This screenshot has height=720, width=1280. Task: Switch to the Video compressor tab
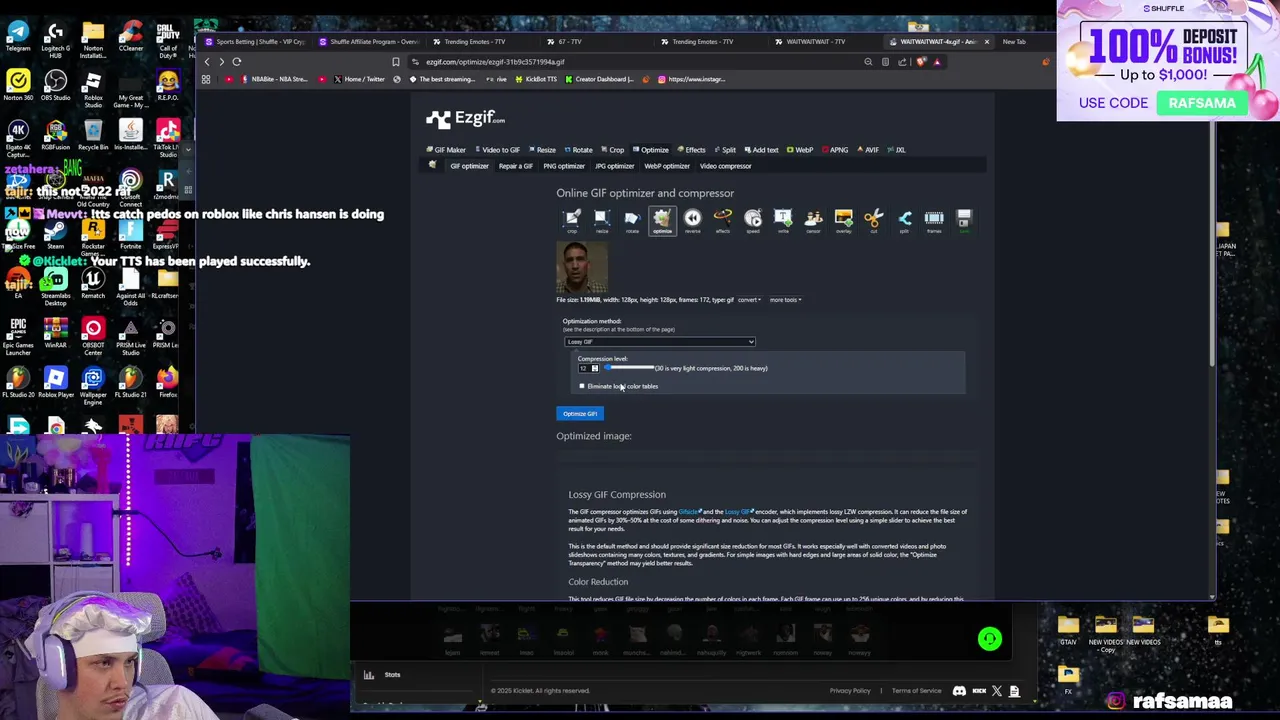(x=726, y=166)
